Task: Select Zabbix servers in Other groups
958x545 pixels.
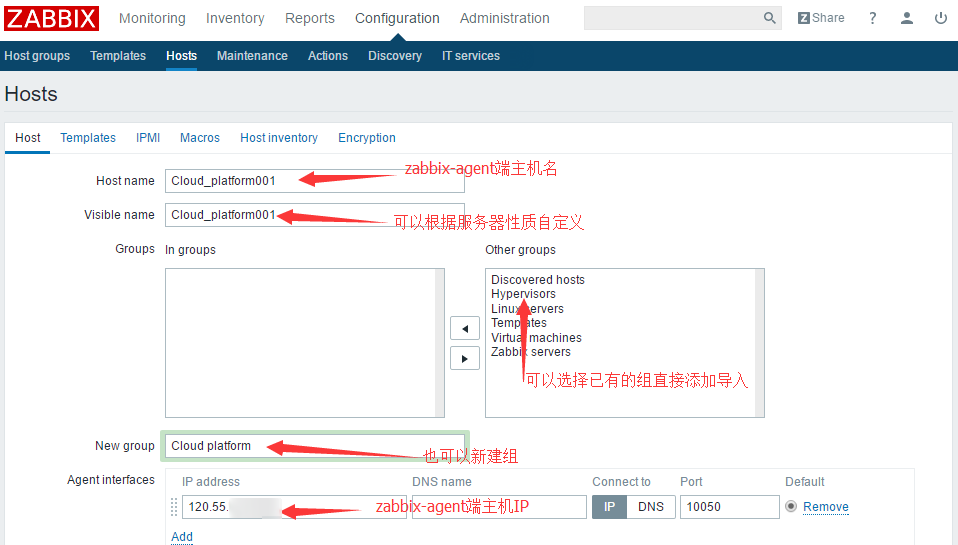Action: pos(530,352)
